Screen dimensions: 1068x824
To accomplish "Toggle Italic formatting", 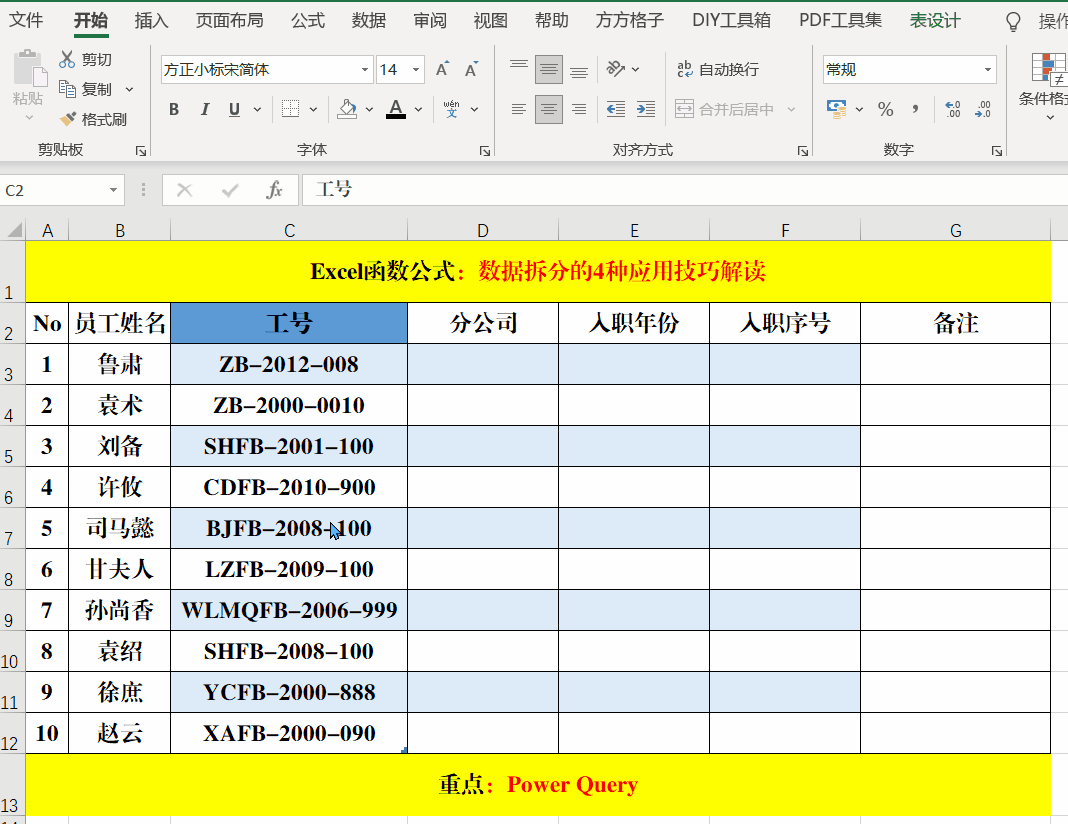I will click(x=204, y=109).
